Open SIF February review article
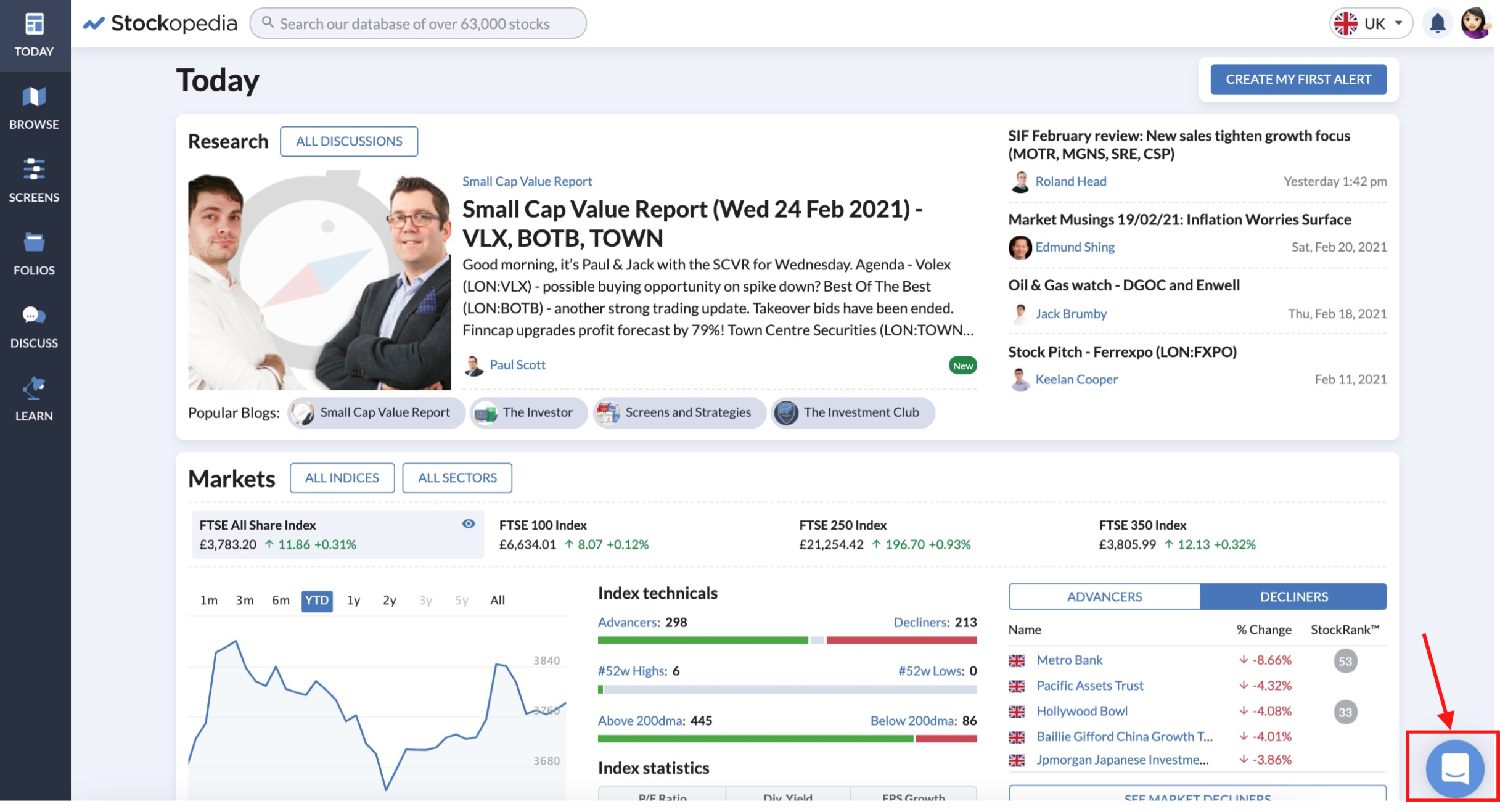This screenshot has height=812, width=1500. (1179, 145)
